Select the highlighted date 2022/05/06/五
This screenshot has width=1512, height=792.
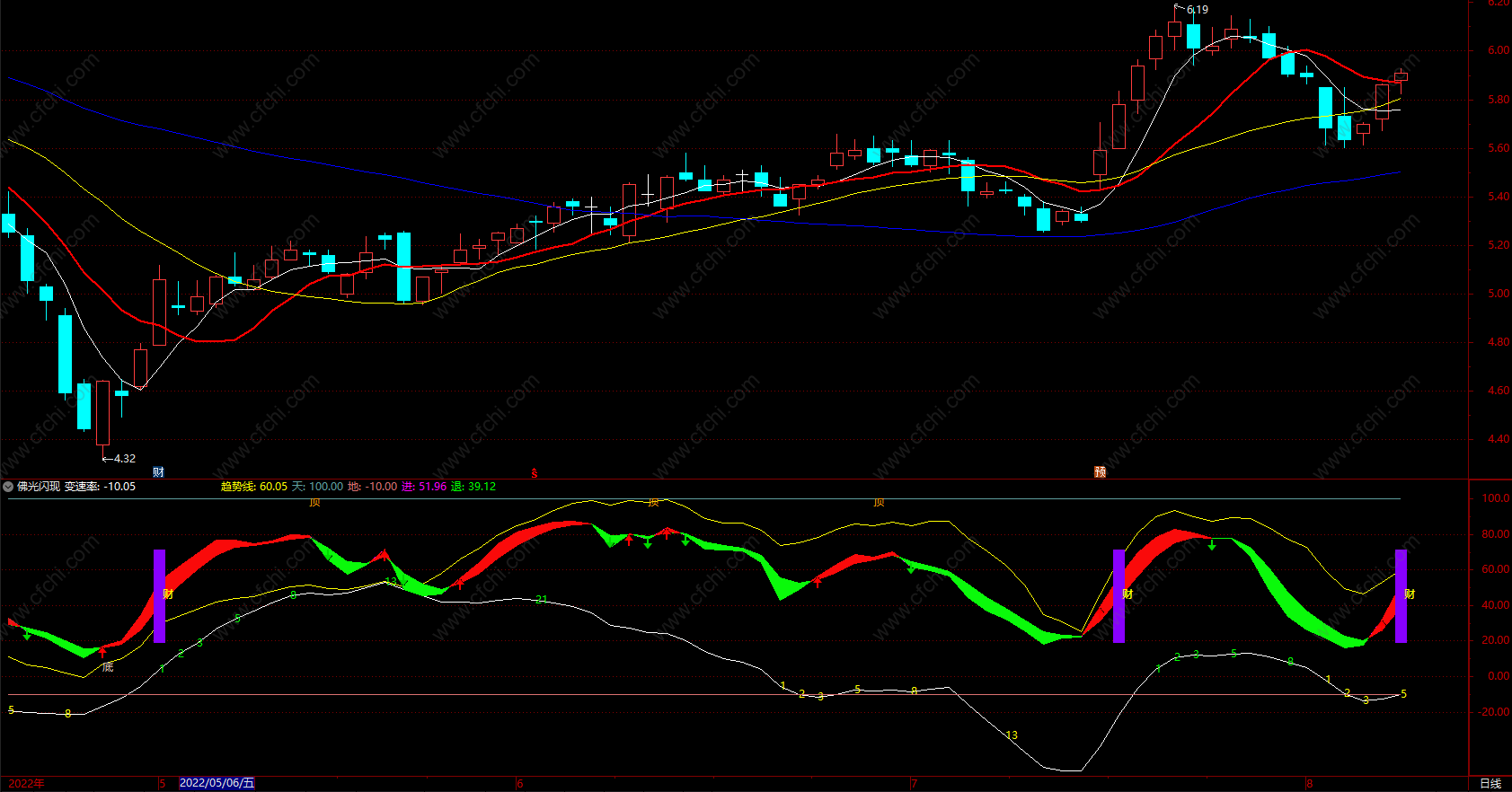[217, 783]
